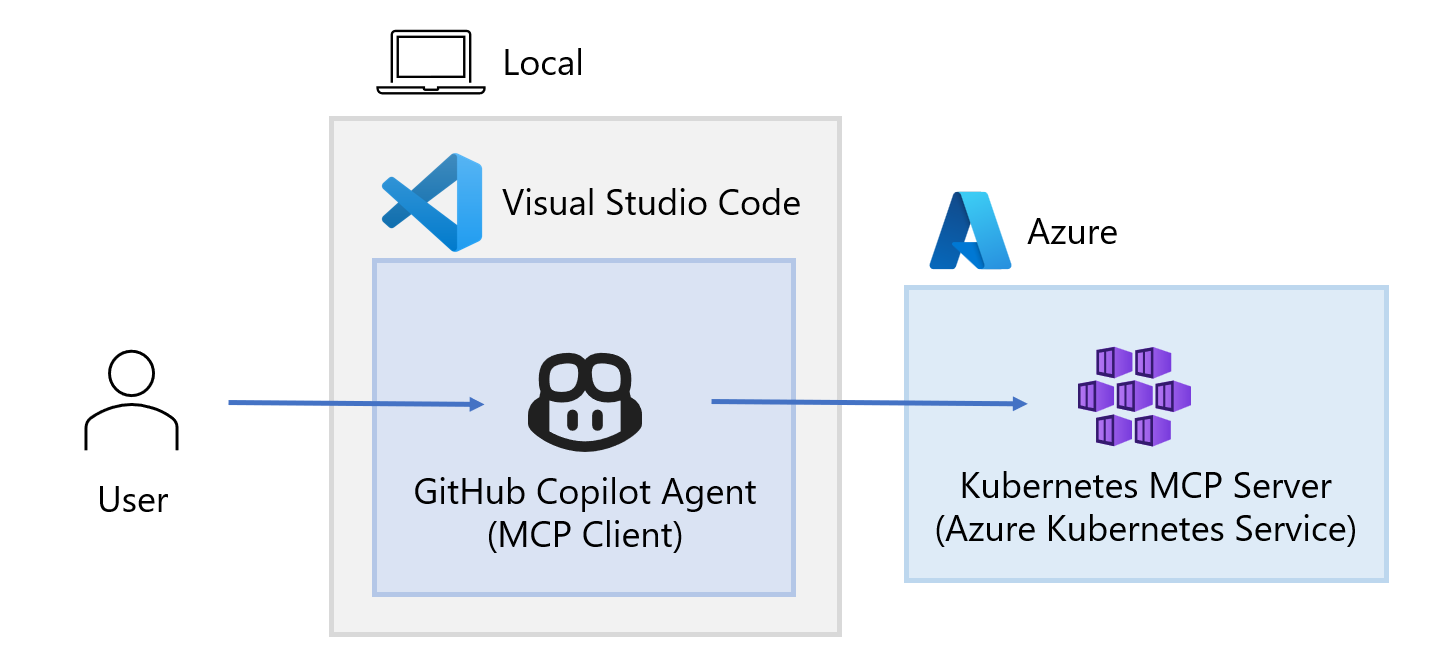Click the 'Kubernetes MCP Server' text
The image size is (1445, 664).
(1146, 486)
